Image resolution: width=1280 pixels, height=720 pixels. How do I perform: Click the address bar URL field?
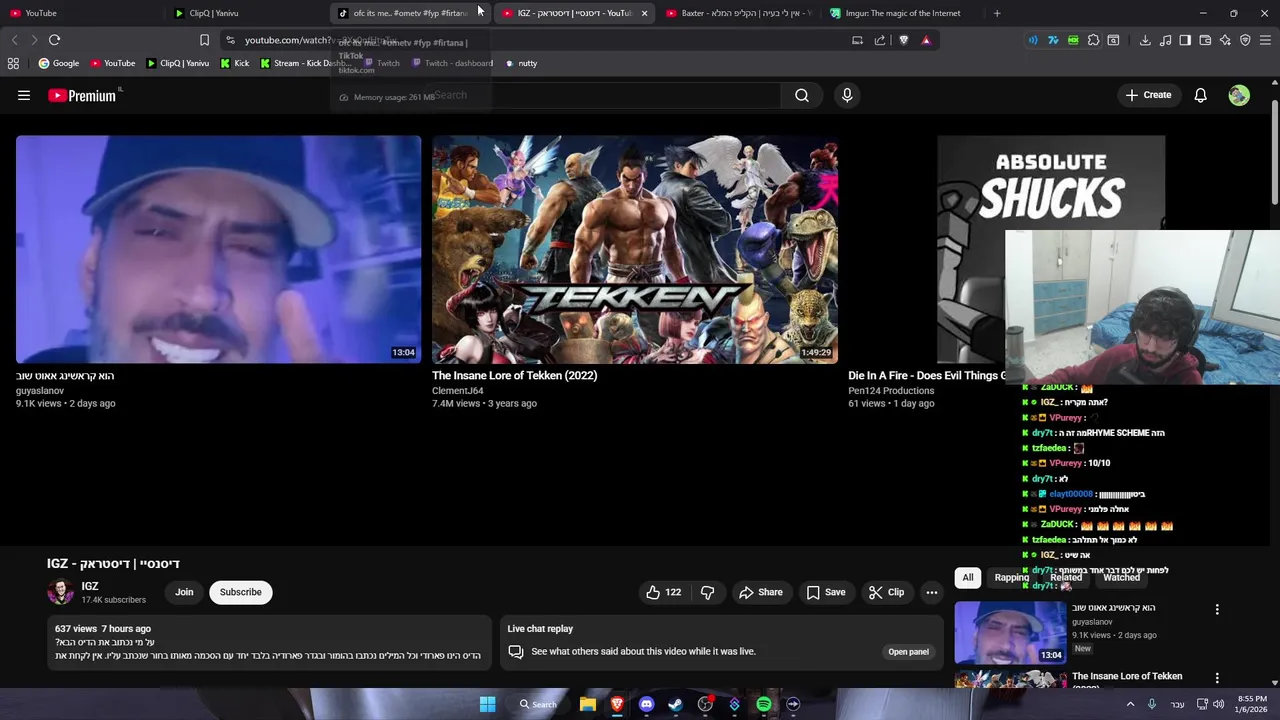pyautogui.click(x=540, y=40)
